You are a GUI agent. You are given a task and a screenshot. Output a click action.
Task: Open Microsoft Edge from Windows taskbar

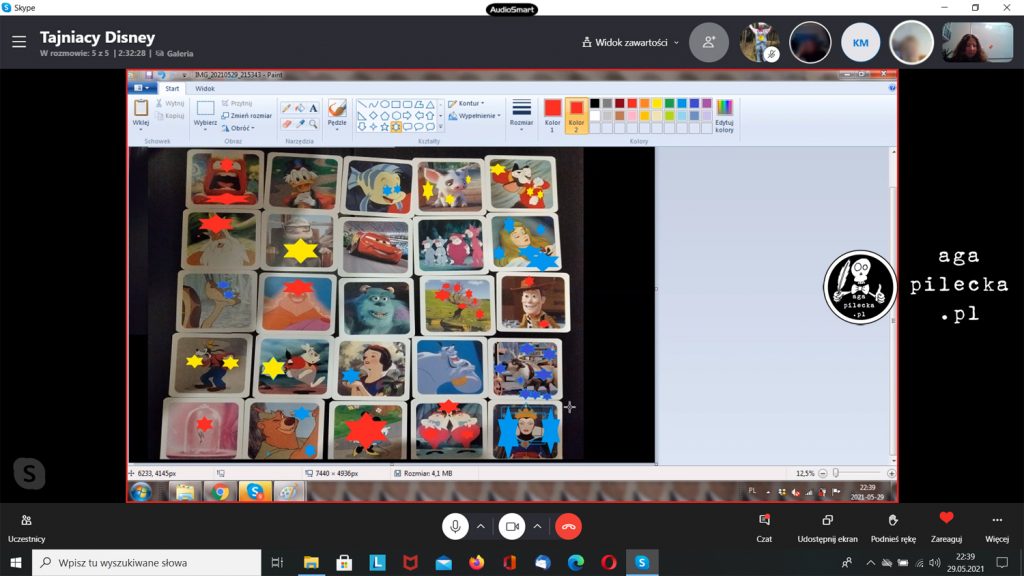[x=575, y=562]
